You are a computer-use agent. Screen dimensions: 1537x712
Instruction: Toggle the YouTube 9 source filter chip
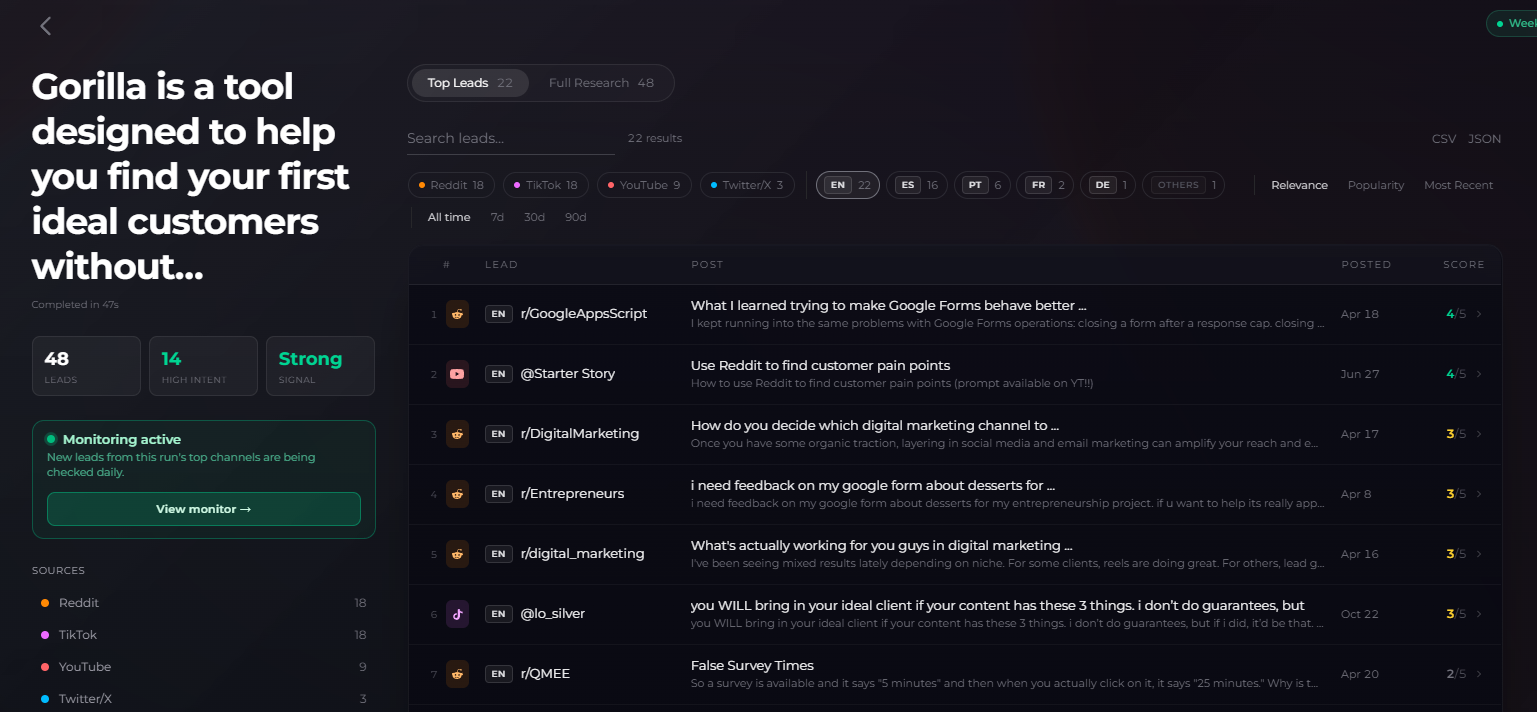(x=644, y=185)
